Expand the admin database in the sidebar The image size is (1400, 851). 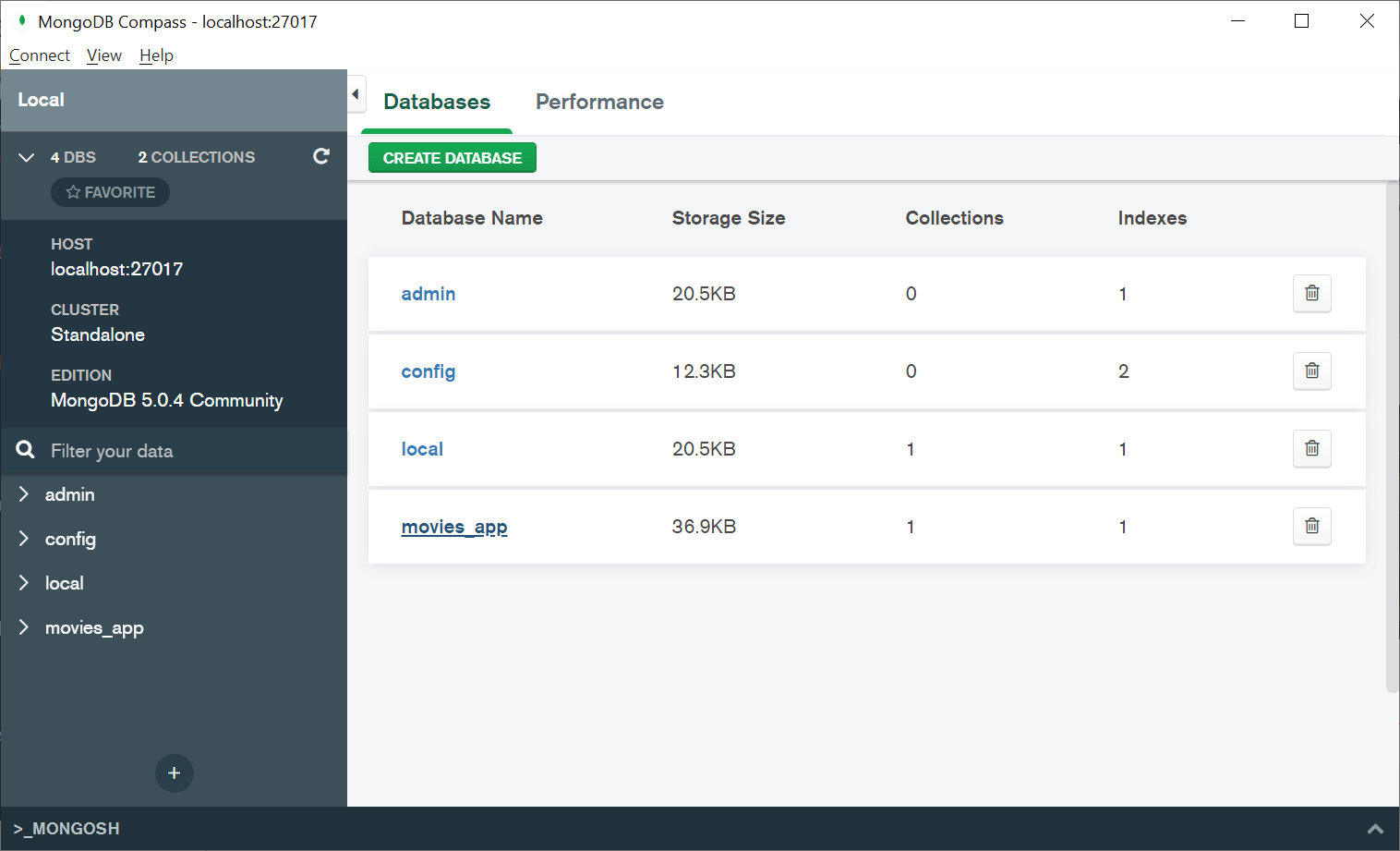[24, 494]
